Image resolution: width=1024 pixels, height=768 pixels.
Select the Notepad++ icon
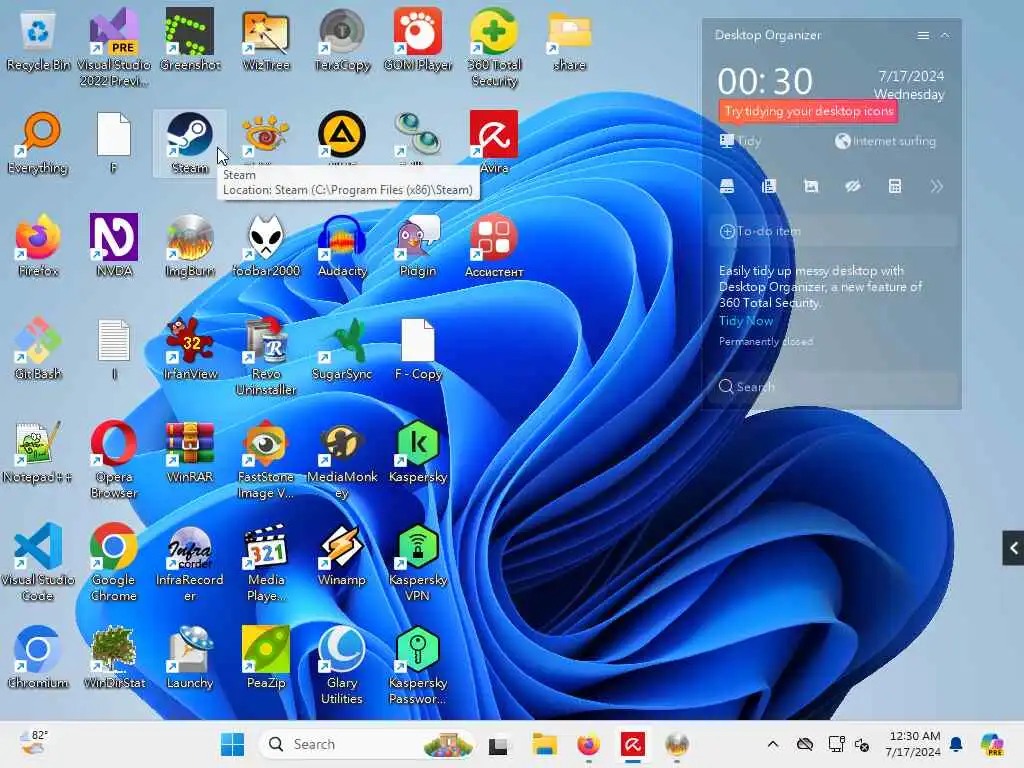[38, 452]
